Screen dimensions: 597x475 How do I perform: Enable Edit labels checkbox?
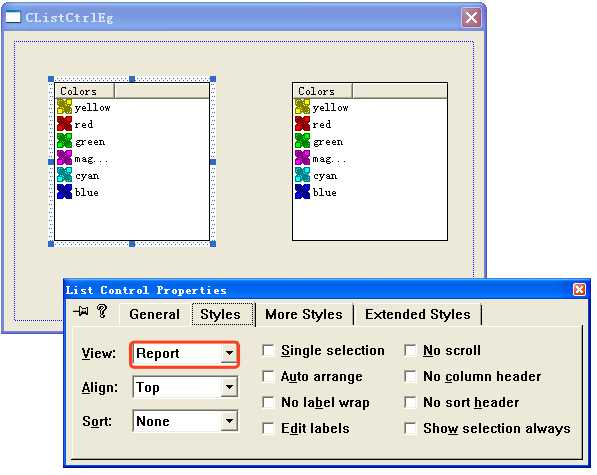[x=268, y=428]
